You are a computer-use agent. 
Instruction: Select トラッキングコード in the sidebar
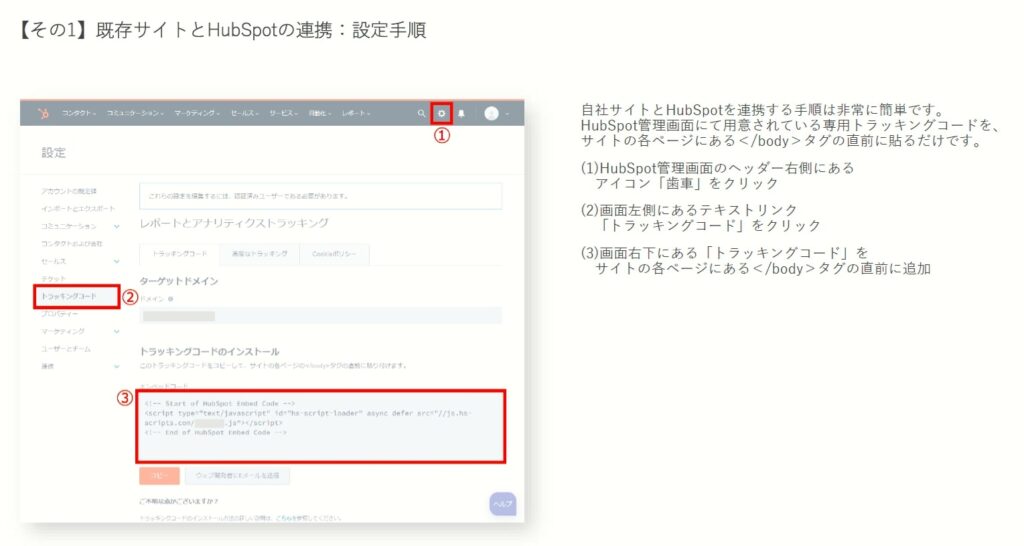tap(69, 297)
